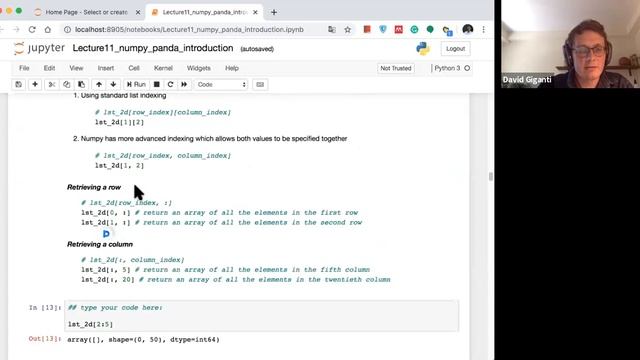Click into code cell In [13]
Screen dimensions: 640x360
261,316
